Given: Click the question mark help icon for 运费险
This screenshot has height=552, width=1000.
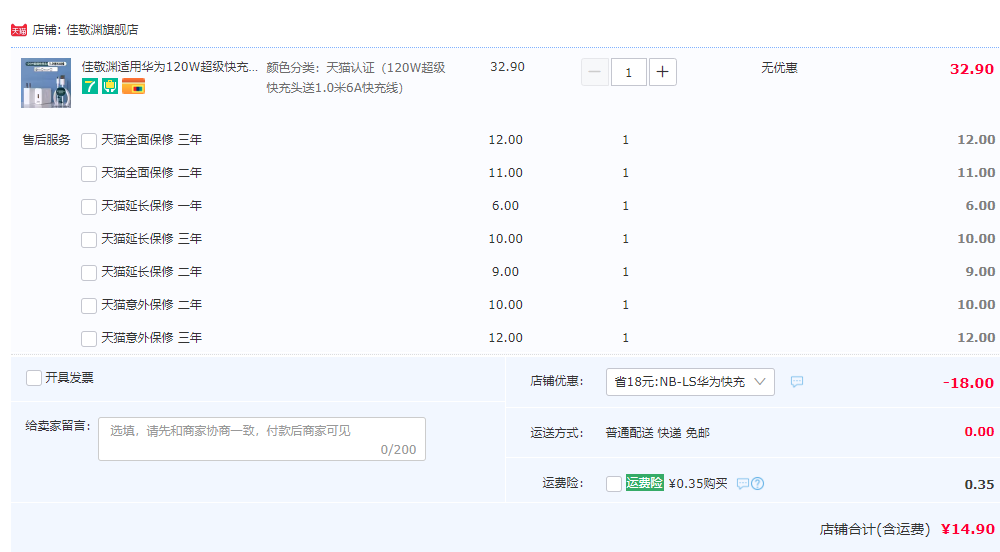Looking at the screenshot, I should click(757, 484).
